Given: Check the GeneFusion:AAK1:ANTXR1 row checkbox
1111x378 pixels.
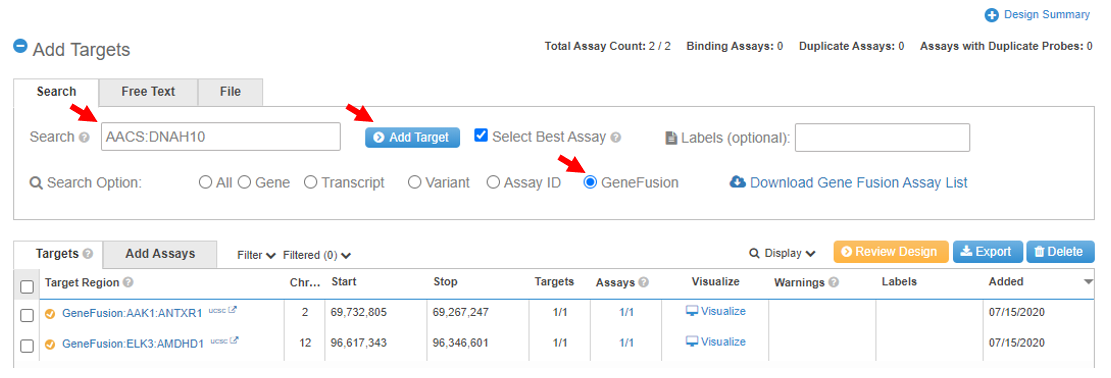Looking at the screenshot, I should pyautogui.click(x=27, y=315).
